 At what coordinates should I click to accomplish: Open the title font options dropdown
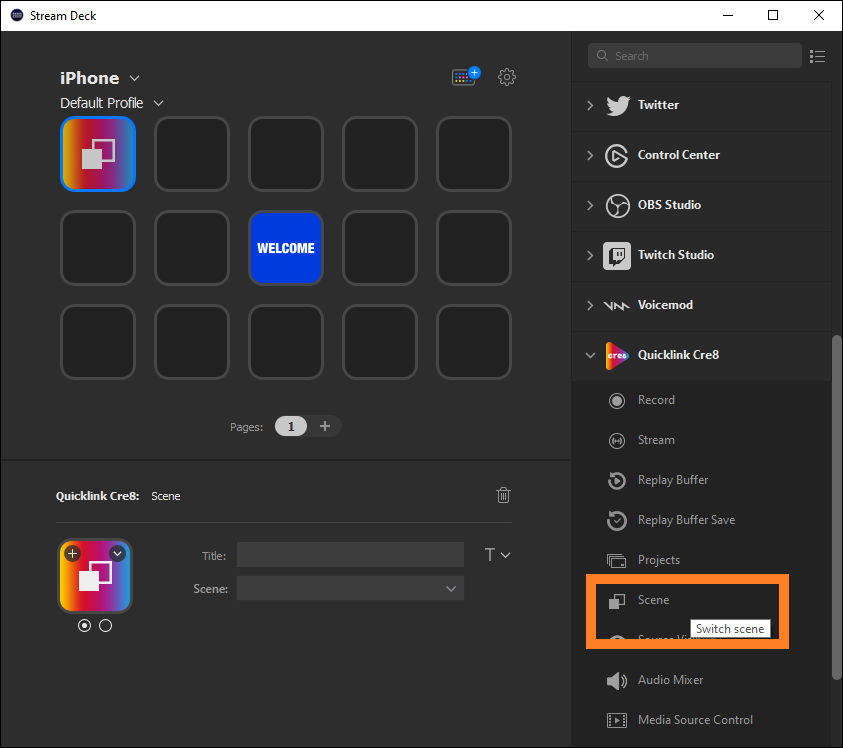pyautogui.click(x=497, y=554)
